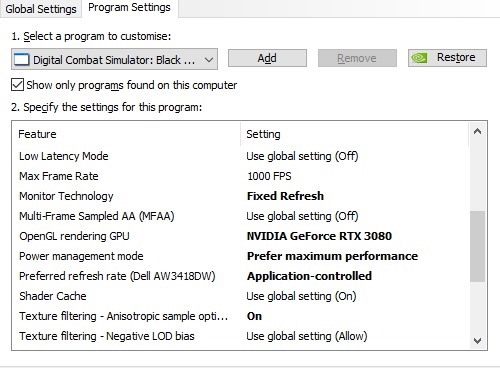Switch to the Global Settings tab
Viewport: 500px width, 368px height.
pyautogui.click(x=41, y=9)
